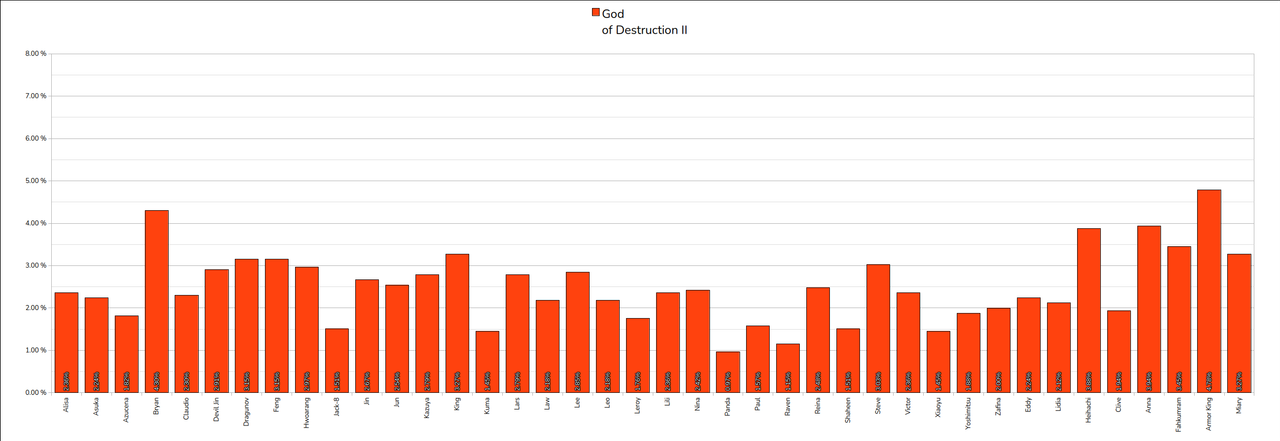Select the Fahkumram bar
This screenshot has height=441, width=1280.
pos(1179,320)
